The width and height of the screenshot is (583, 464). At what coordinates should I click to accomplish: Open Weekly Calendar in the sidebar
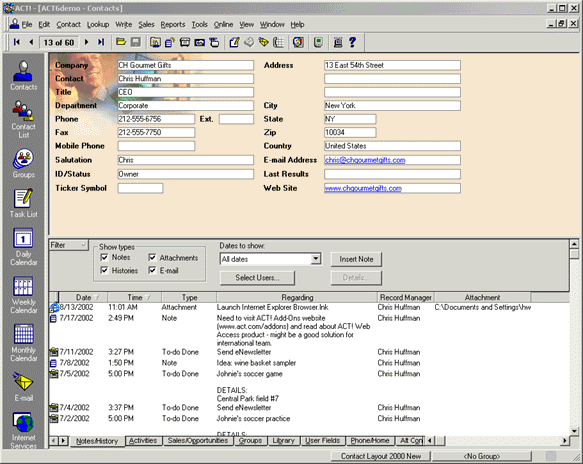(23, 295)
